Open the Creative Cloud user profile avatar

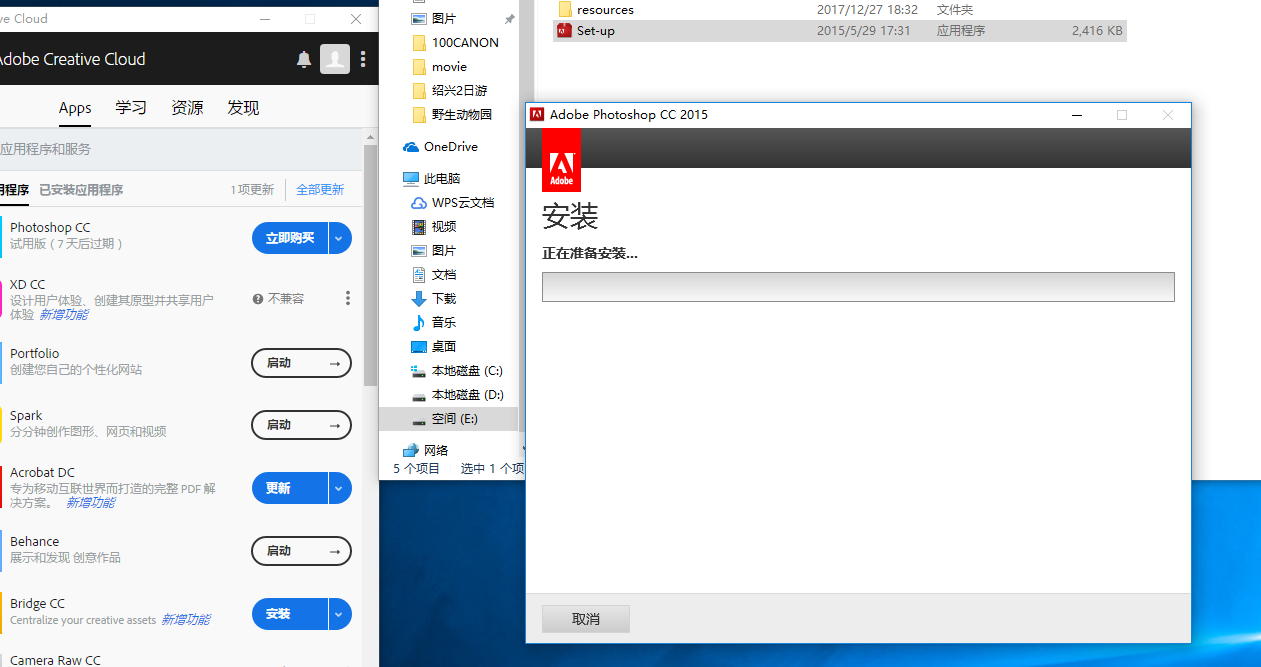coord(335,60)
